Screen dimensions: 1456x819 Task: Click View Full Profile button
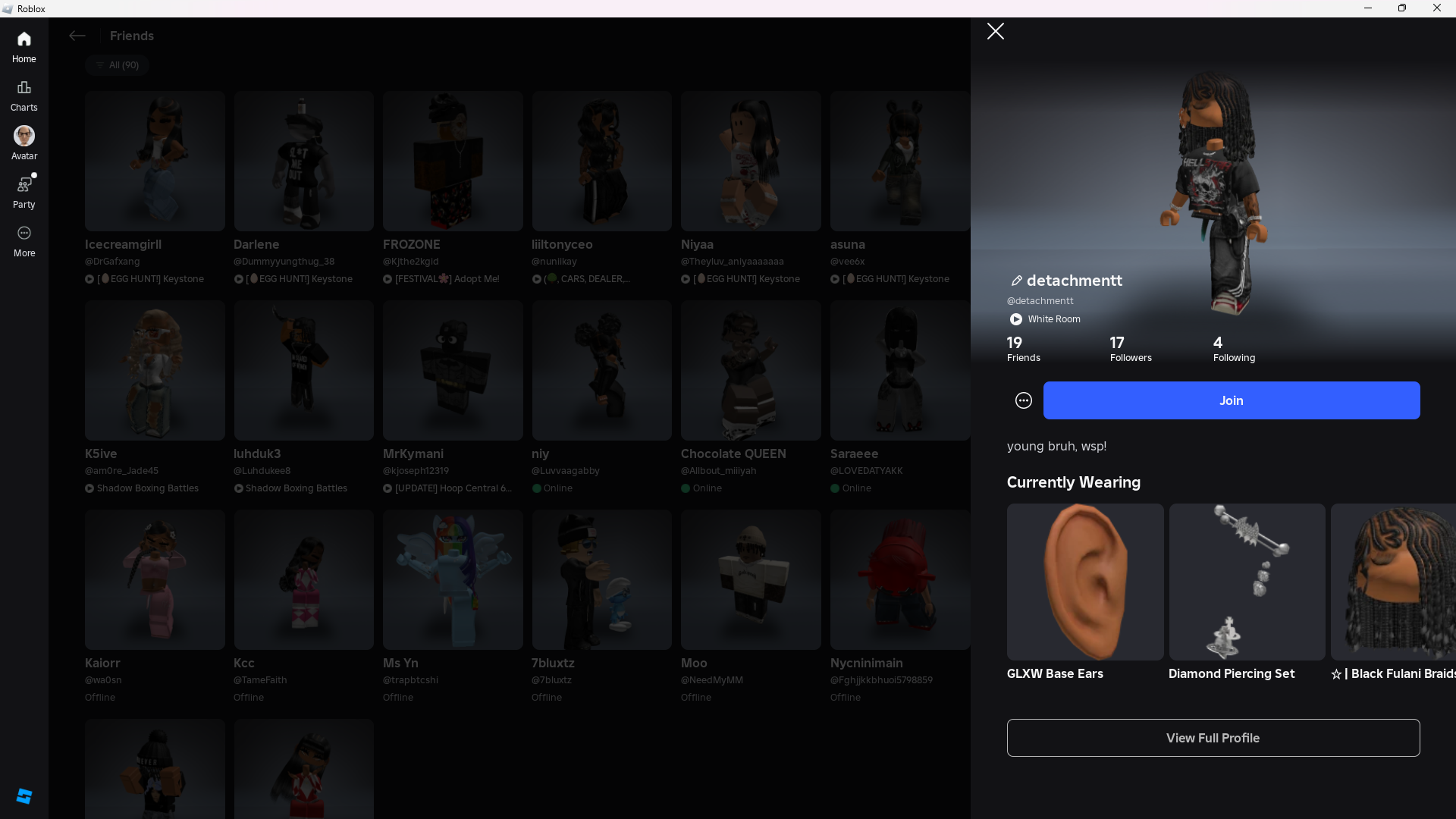pos(1213,738)
